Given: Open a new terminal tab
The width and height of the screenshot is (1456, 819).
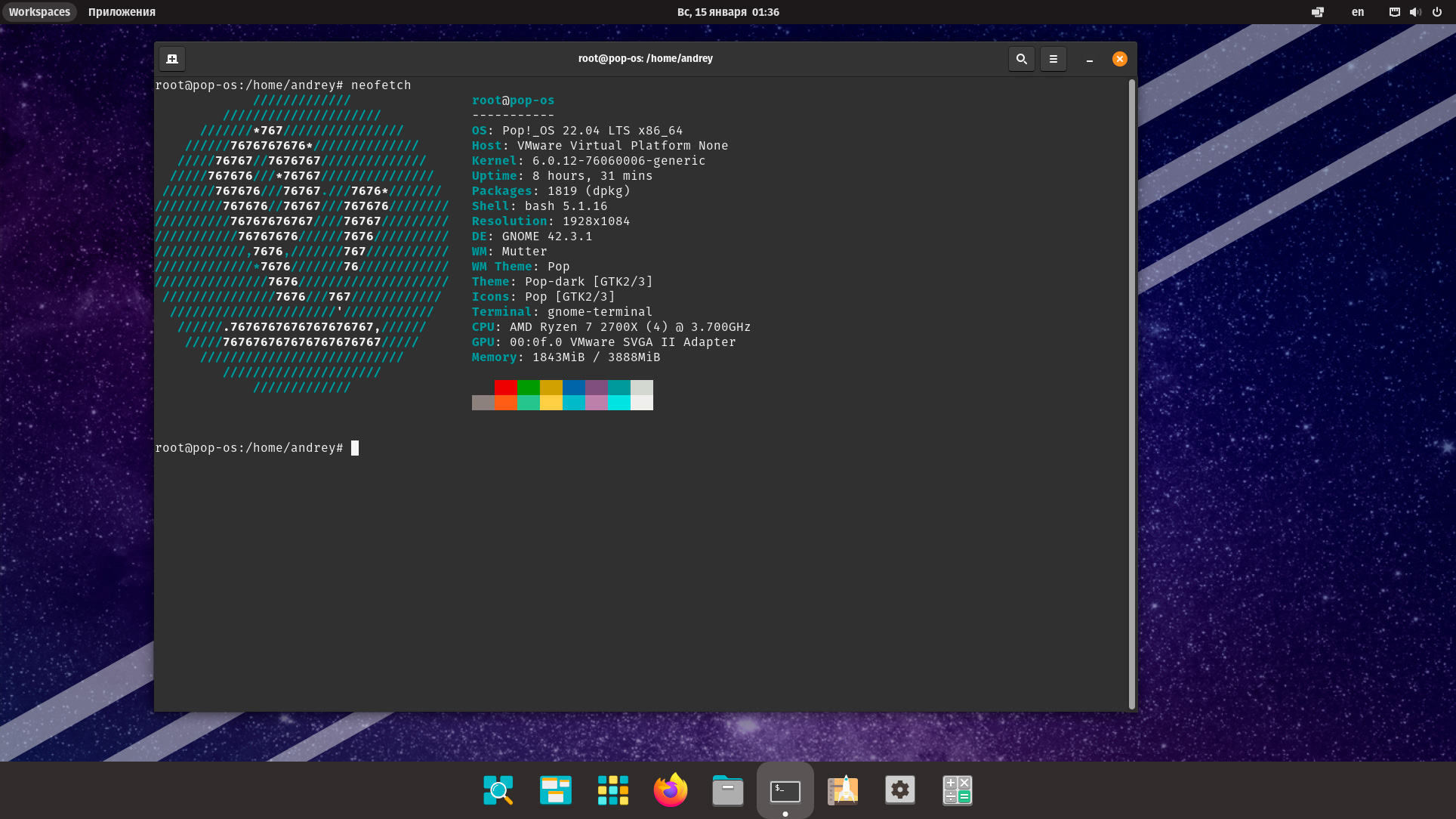Looking at the screenshot, I should [172, 59].
